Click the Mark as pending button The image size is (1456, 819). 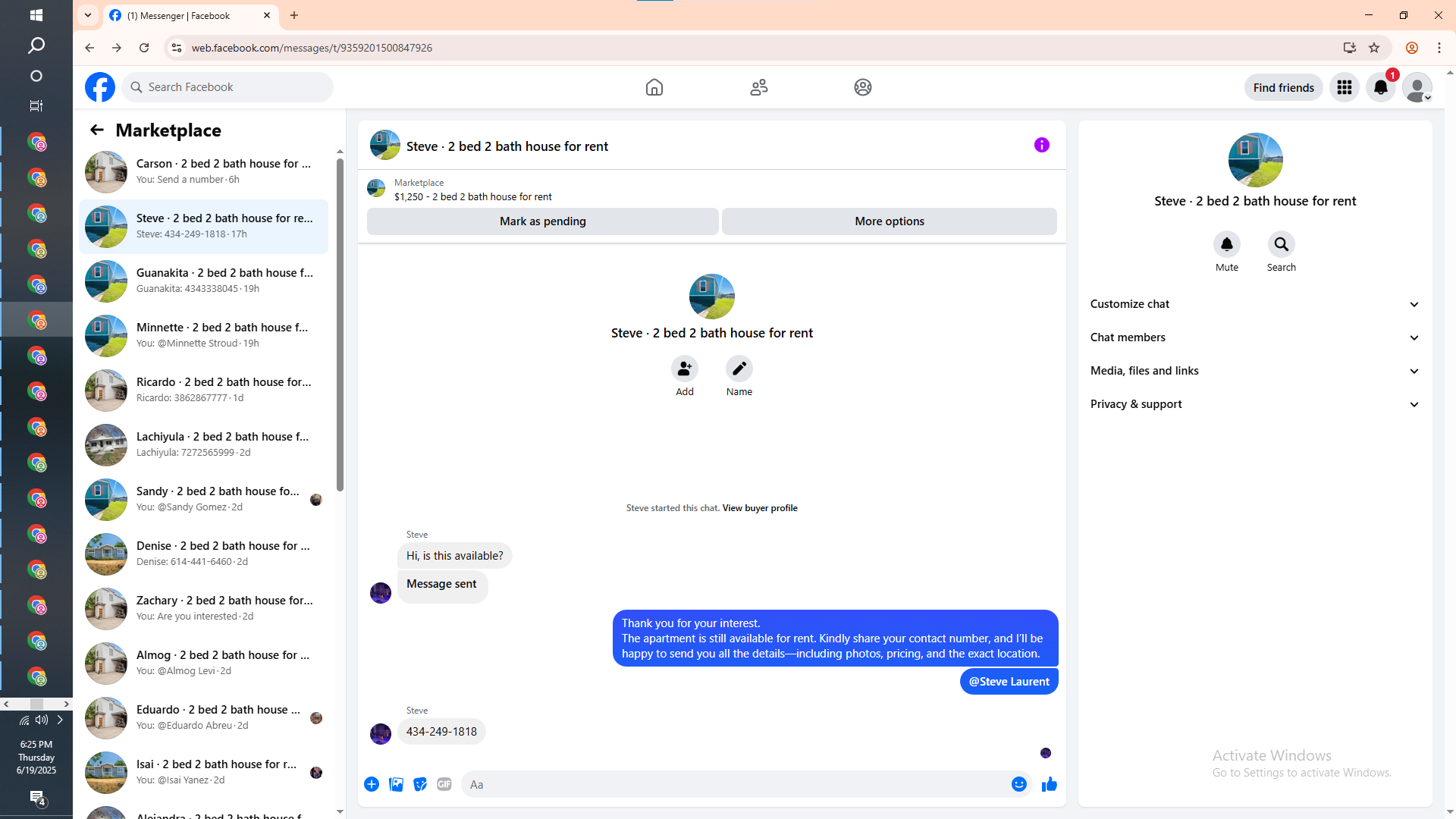pos(543,221)
